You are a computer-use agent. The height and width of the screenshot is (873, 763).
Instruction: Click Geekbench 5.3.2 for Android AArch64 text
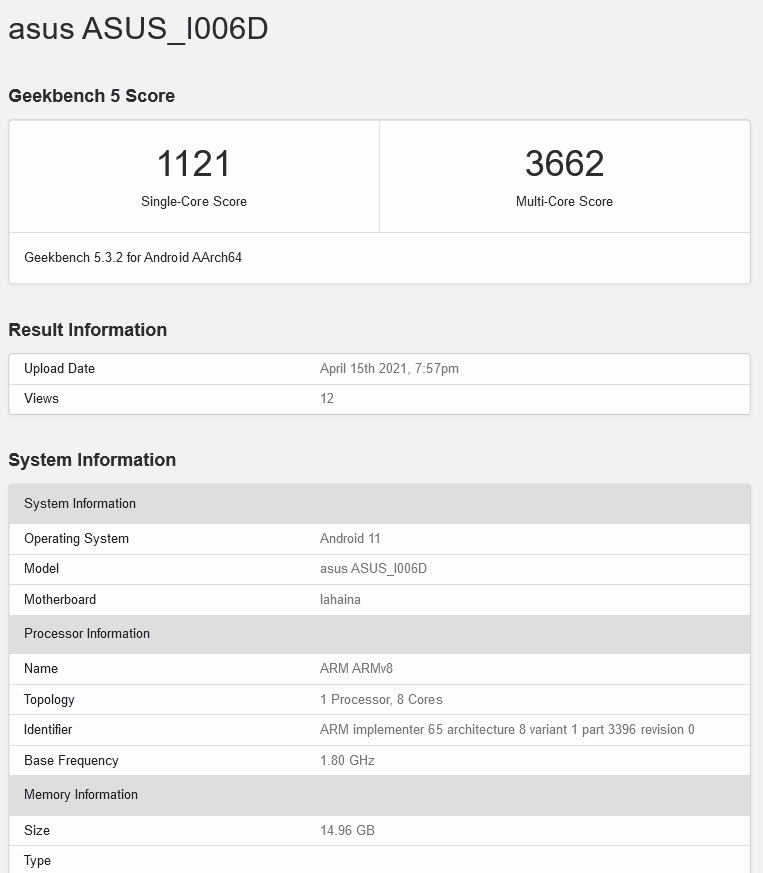pyautogui.click(x=133, y=258)
